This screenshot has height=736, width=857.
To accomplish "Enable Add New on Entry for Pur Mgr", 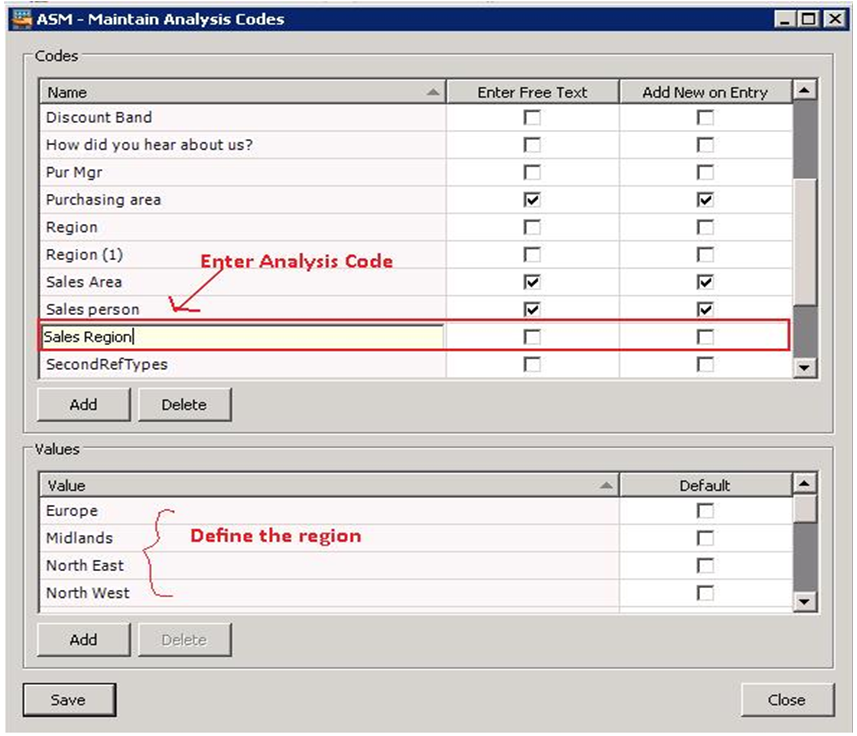I will pos(705,172).
